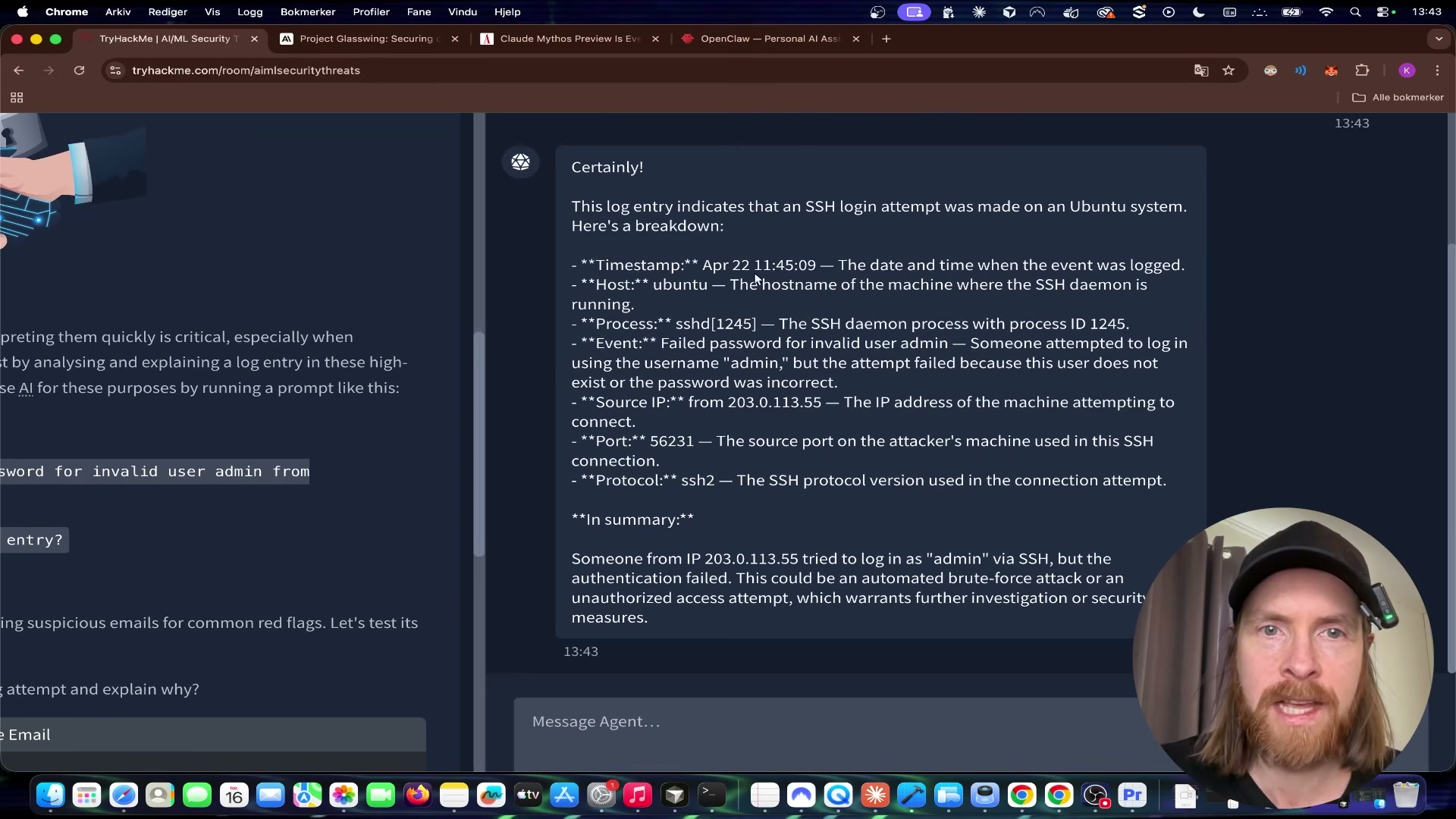
Task: Open the Terminal app in the Dock
Action: click(711, 795)
